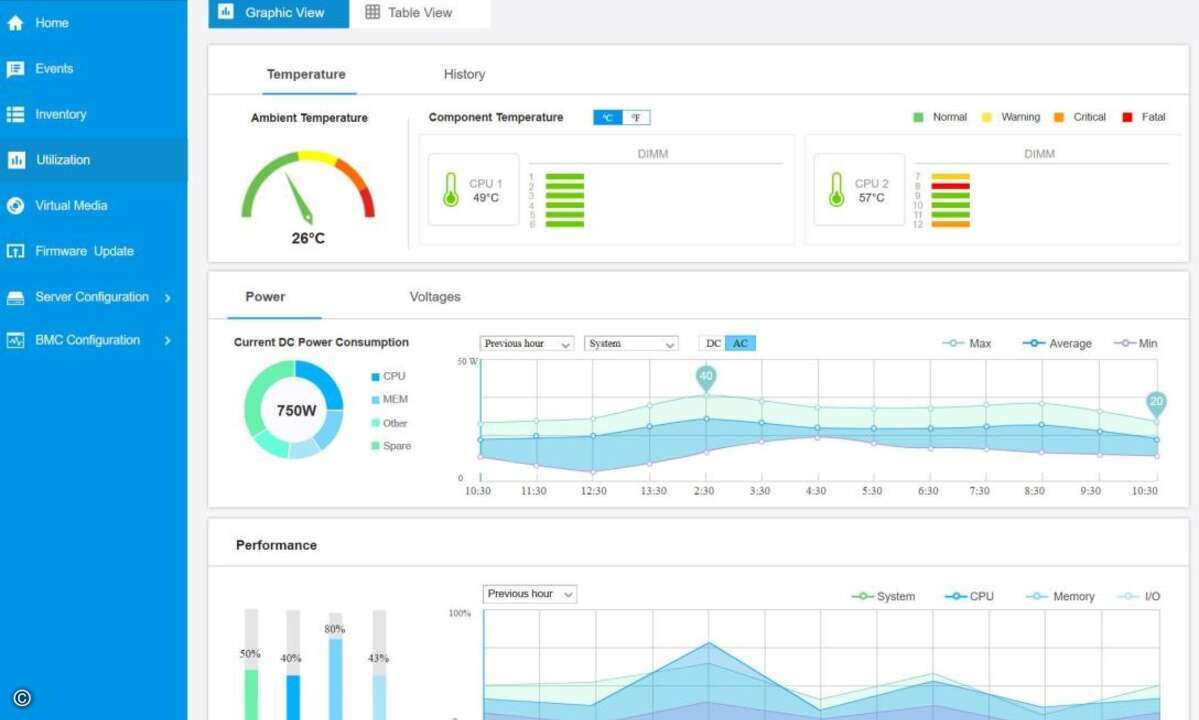This screenshot has height=720, width=1199.
Task: Click Spare legend swatch in power donut
Action: [375, 446]
